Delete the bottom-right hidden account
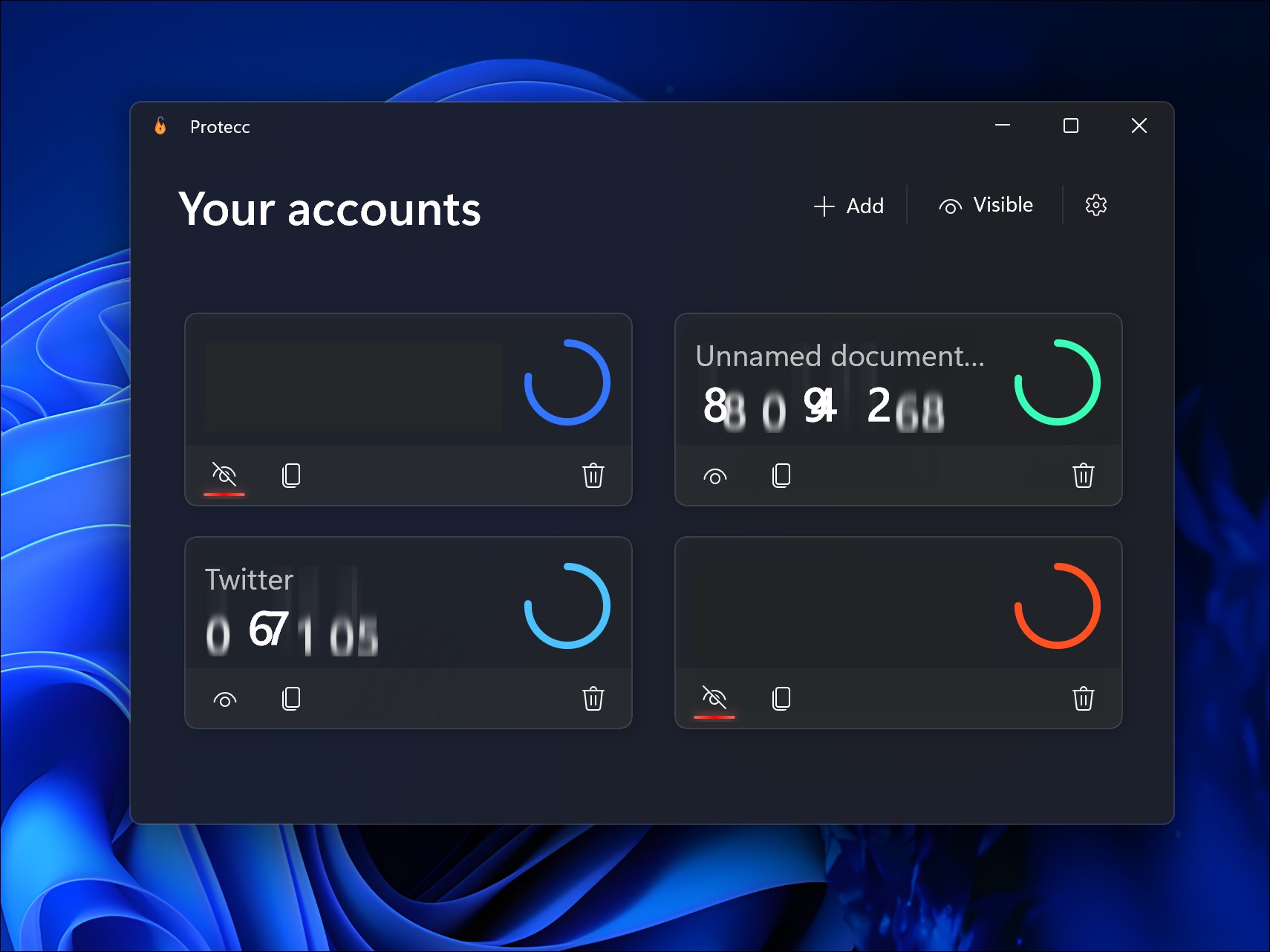 click(1084, 698)
